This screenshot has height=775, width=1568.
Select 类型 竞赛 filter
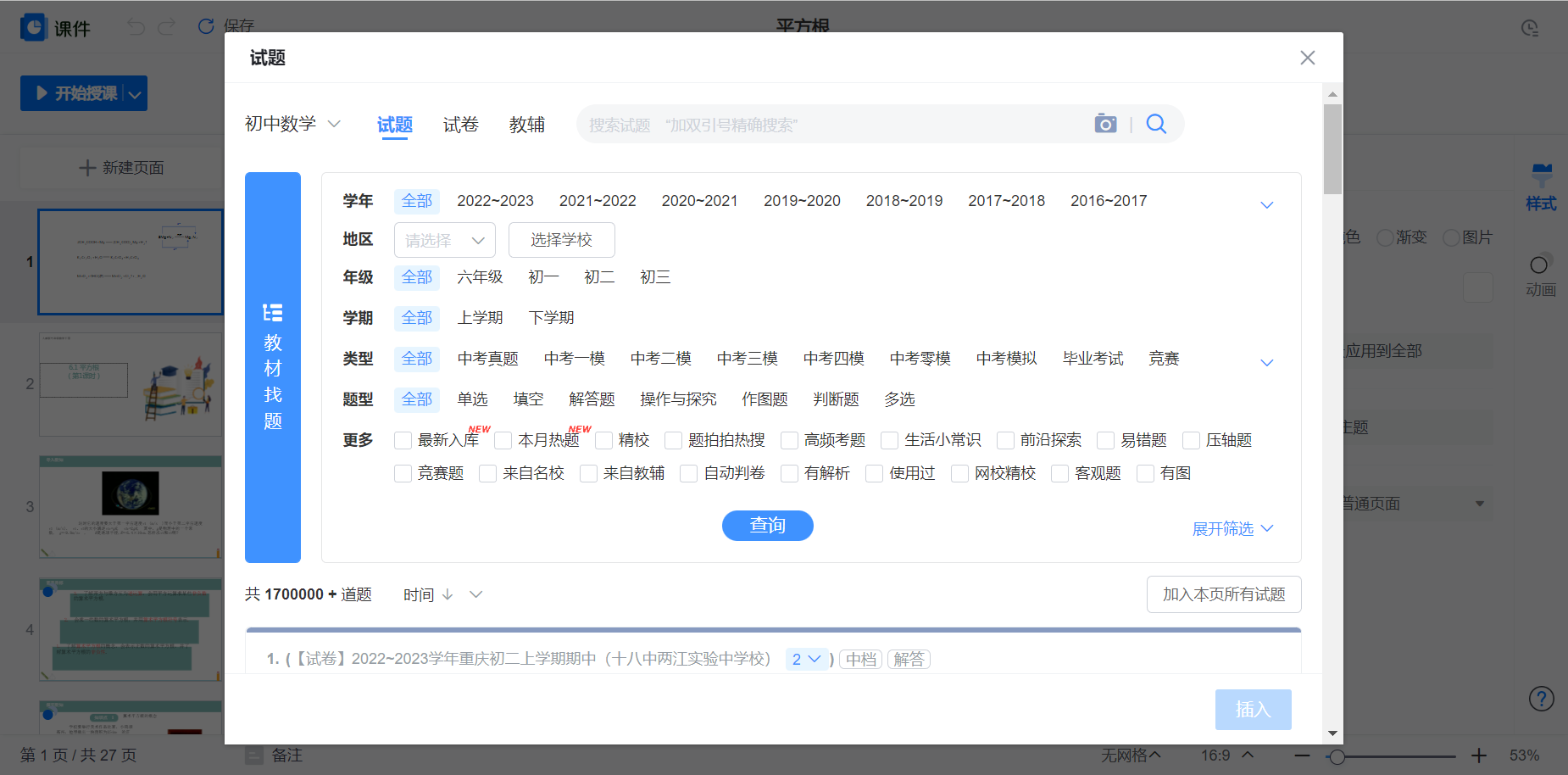click(1165, 359)
